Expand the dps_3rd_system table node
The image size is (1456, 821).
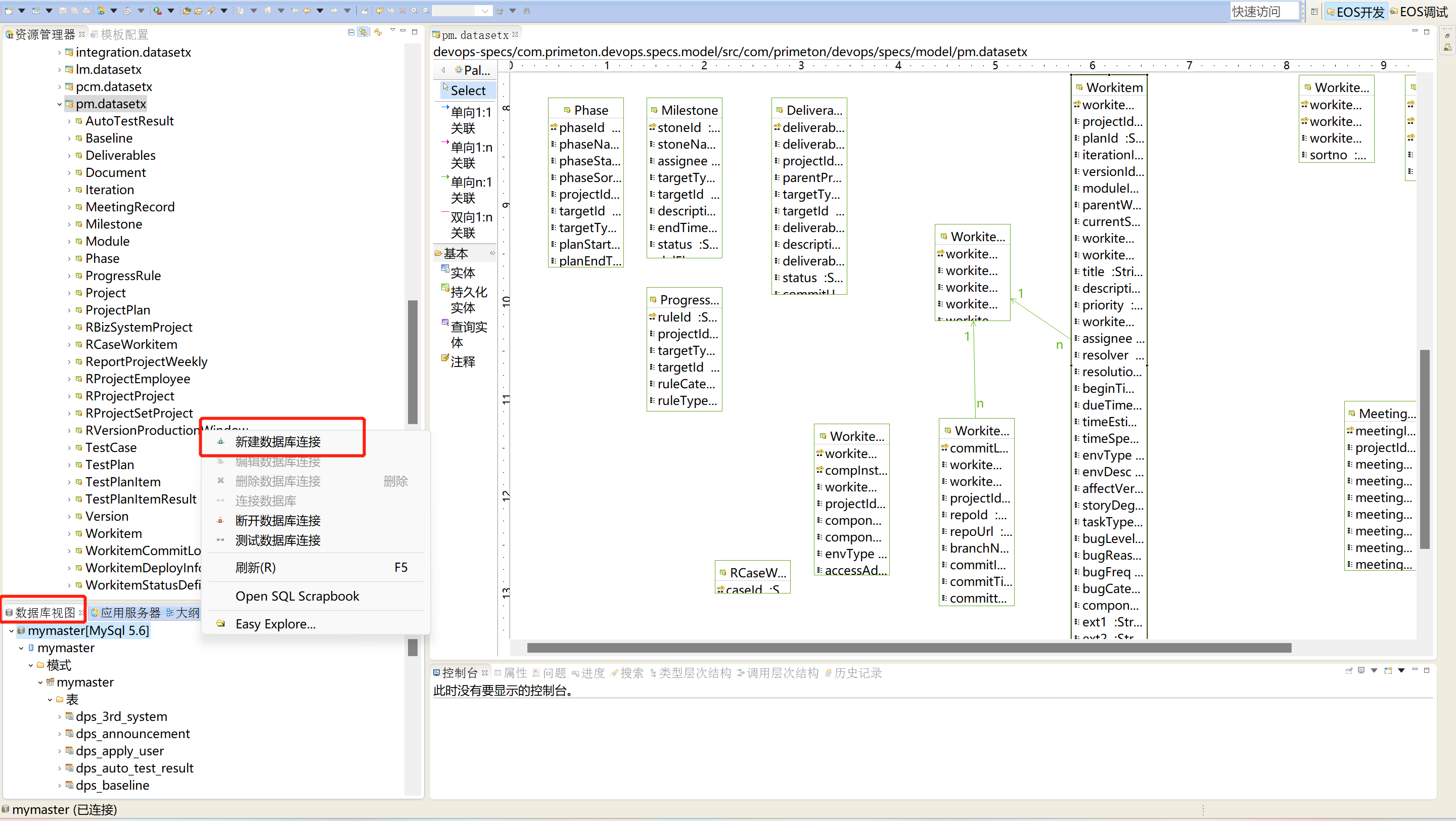tap(59, 716)
